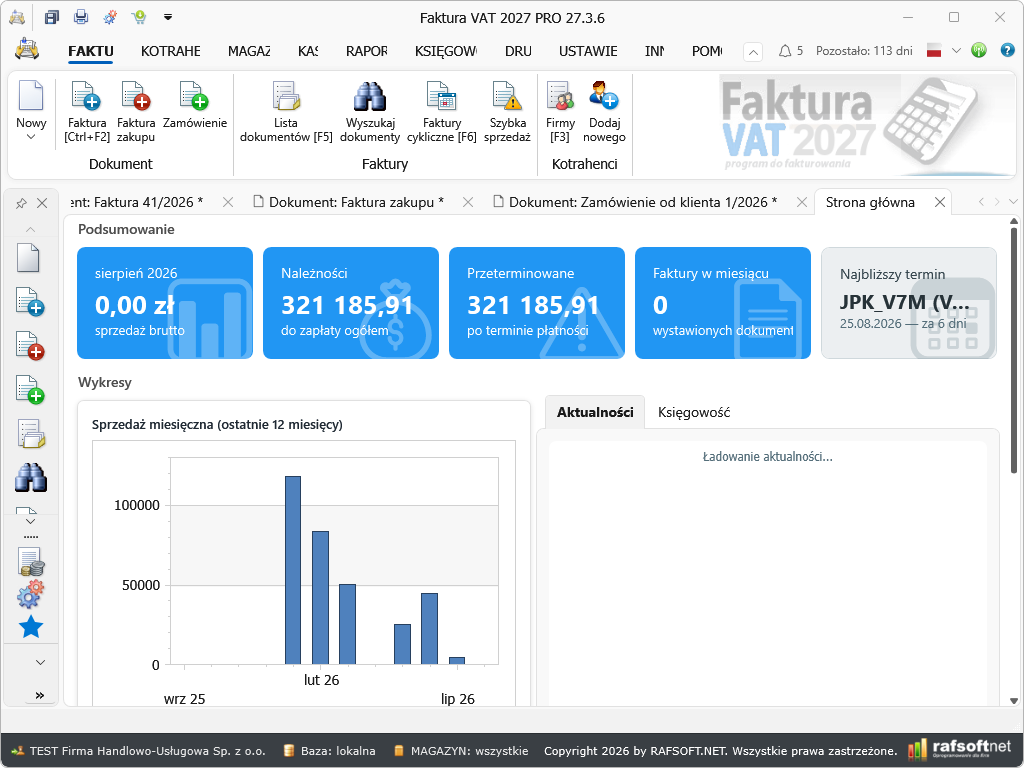Open the Przeterminowane summary card

pos(537,303)
